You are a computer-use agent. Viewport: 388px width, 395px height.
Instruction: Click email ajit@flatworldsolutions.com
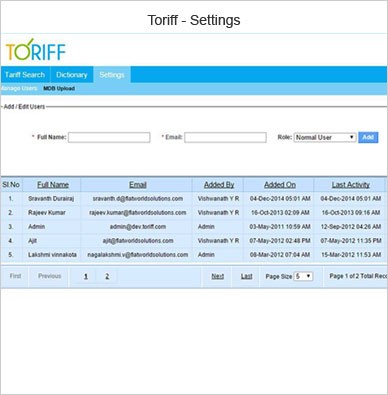pos(138,241)
